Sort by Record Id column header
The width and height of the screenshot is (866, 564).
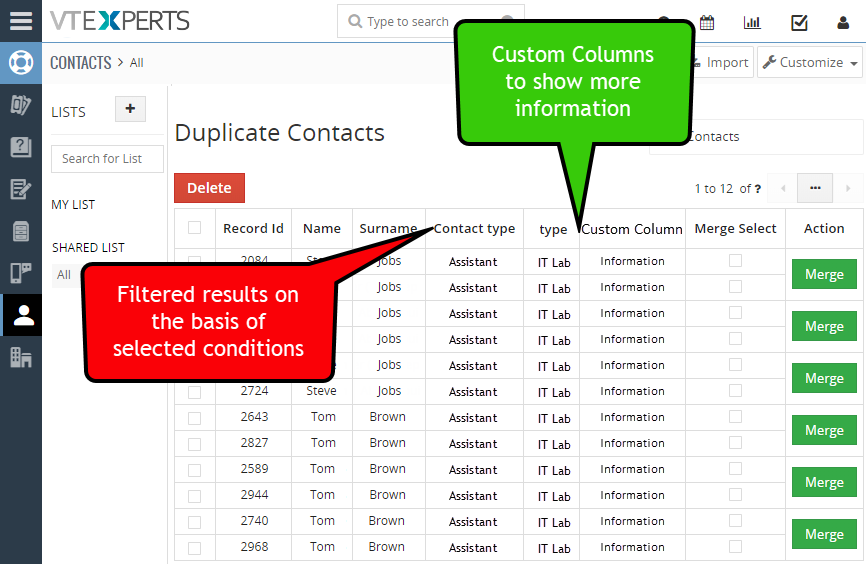tap(253, 229)
